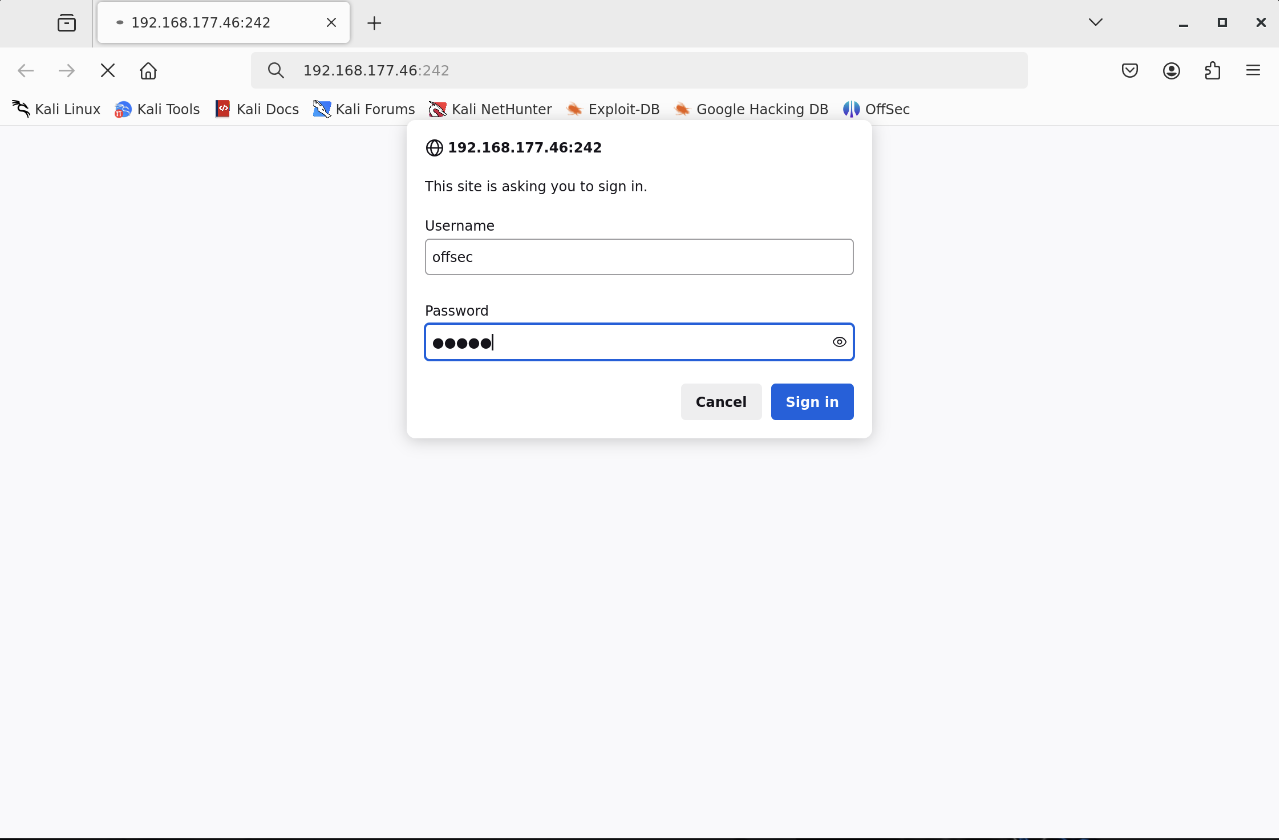This screenshot has height=840, width=1279.
Task: Open a new browser tab
Action: click(x=374, y=22)
